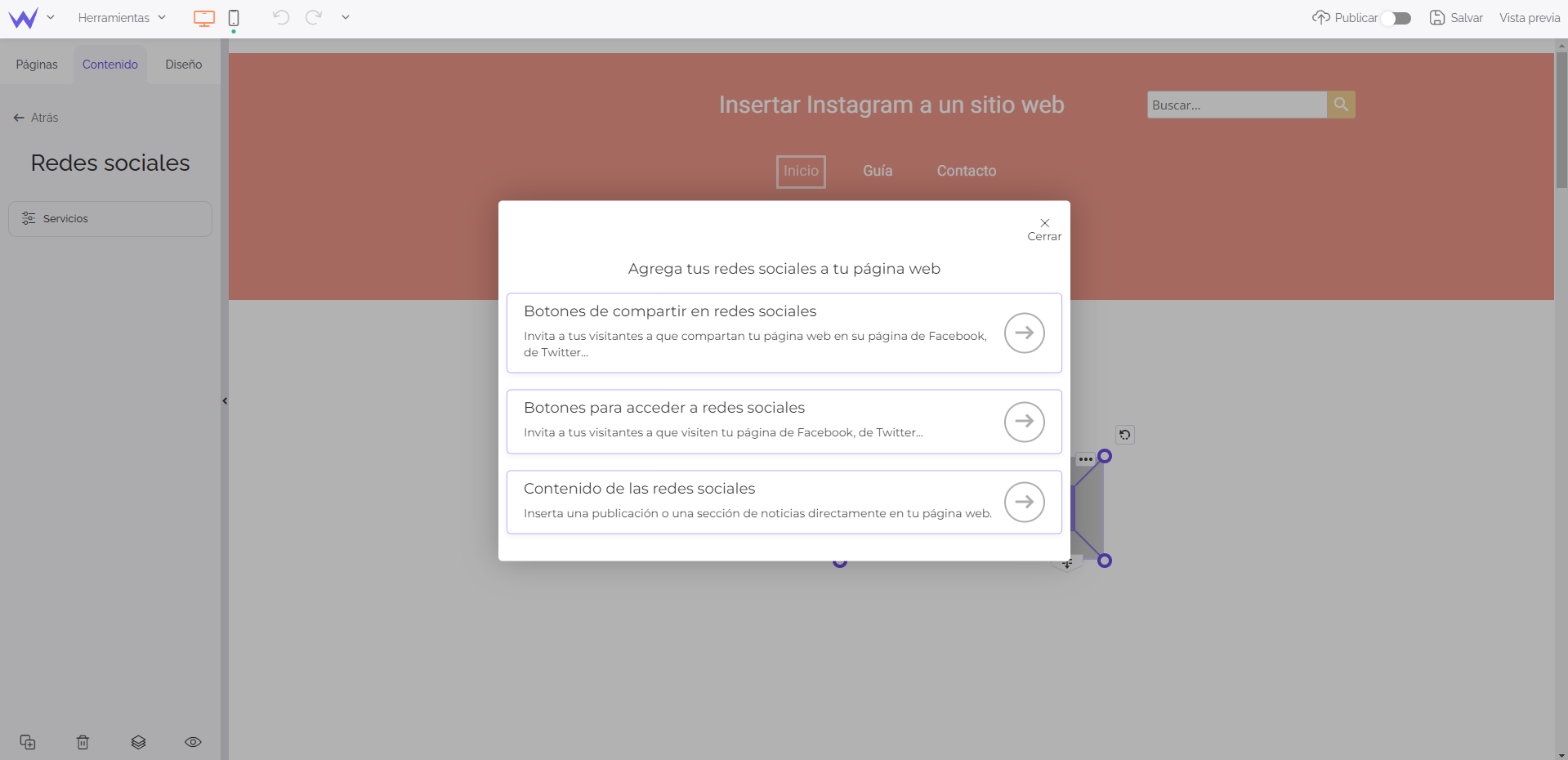Viewport: 1568px width, 760px height.
Task: Click the vertical page scrollbar
Action: (1561, 121)
